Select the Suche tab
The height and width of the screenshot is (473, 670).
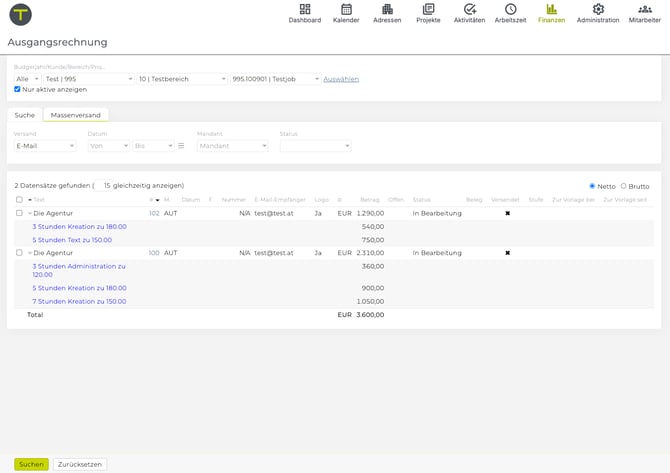(25, 115)
